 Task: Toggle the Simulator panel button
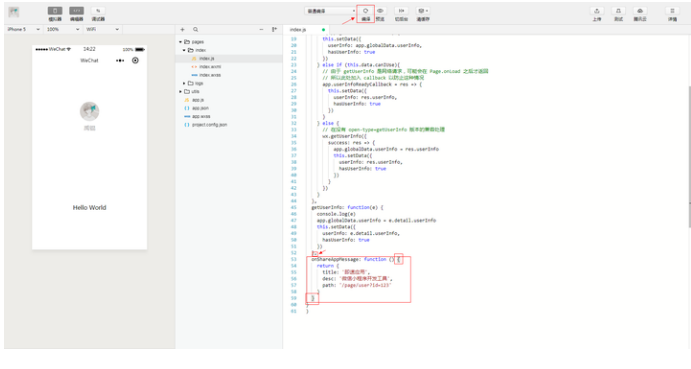(x=55, y=11)
